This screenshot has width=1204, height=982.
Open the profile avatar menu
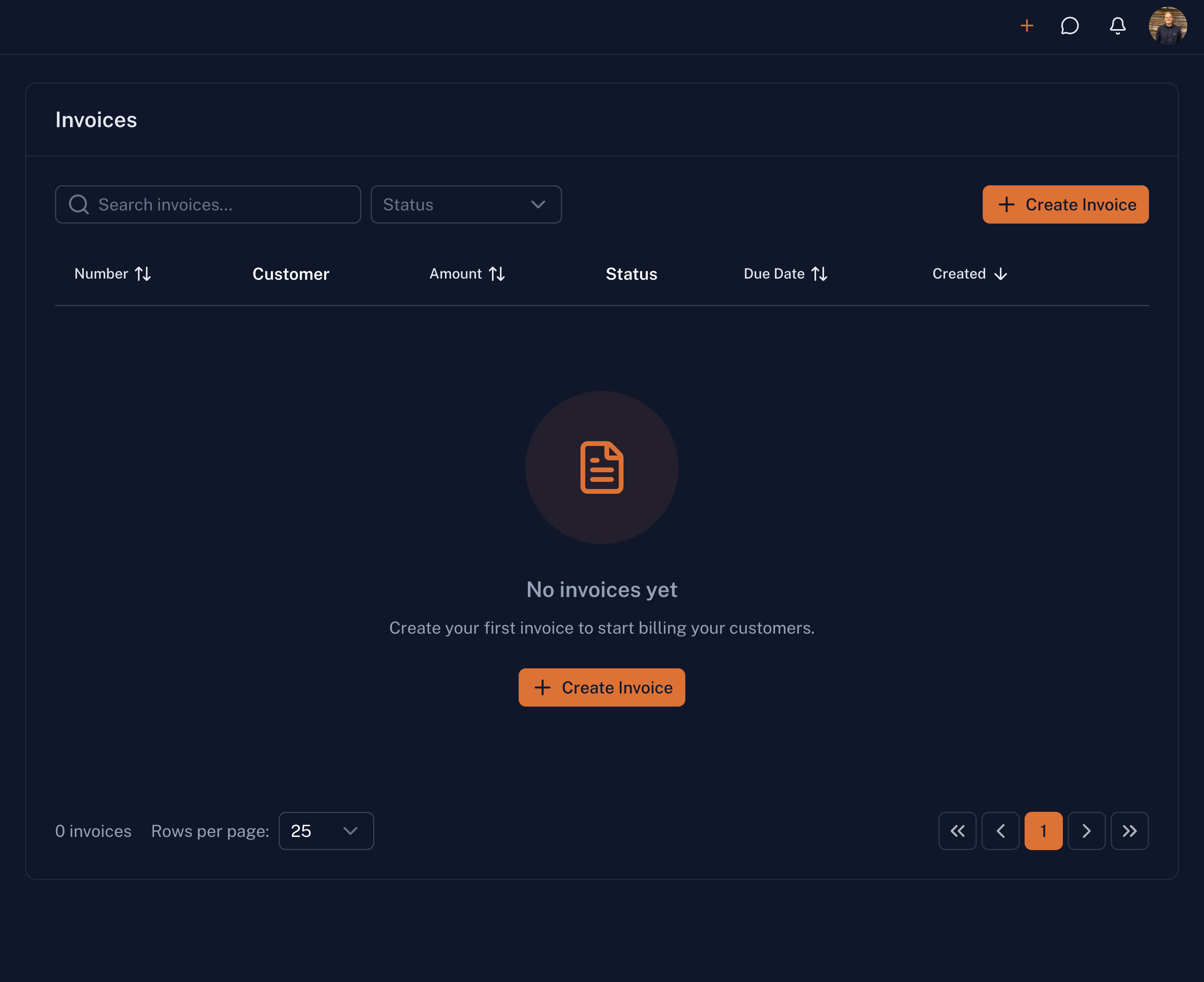1168,26
